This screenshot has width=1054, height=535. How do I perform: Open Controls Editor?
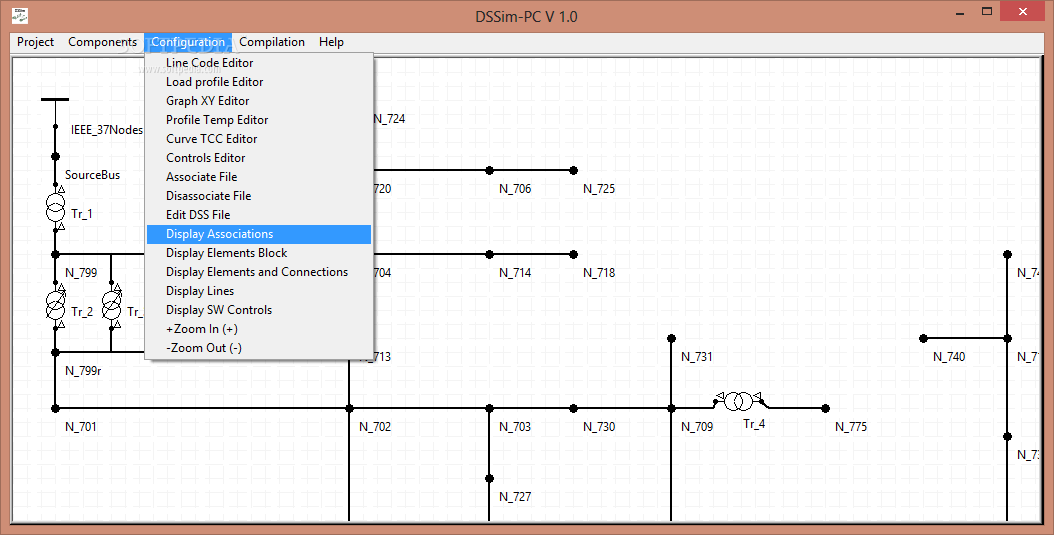coord(259,158)
